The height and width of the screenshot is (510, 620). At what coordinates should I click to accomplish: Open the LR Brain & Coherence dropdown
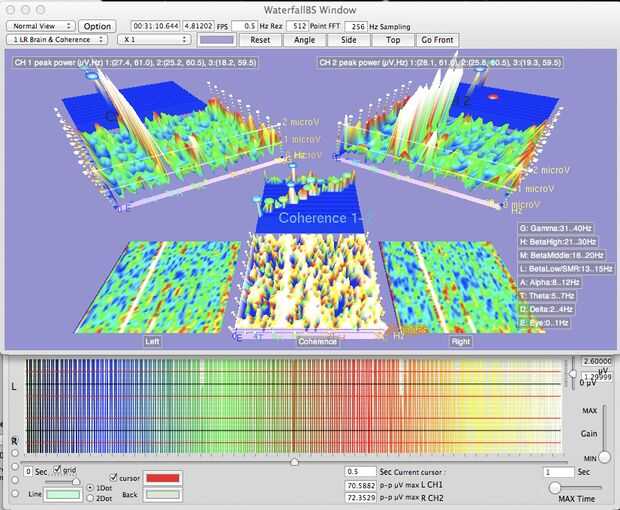(x=57, y=40)
